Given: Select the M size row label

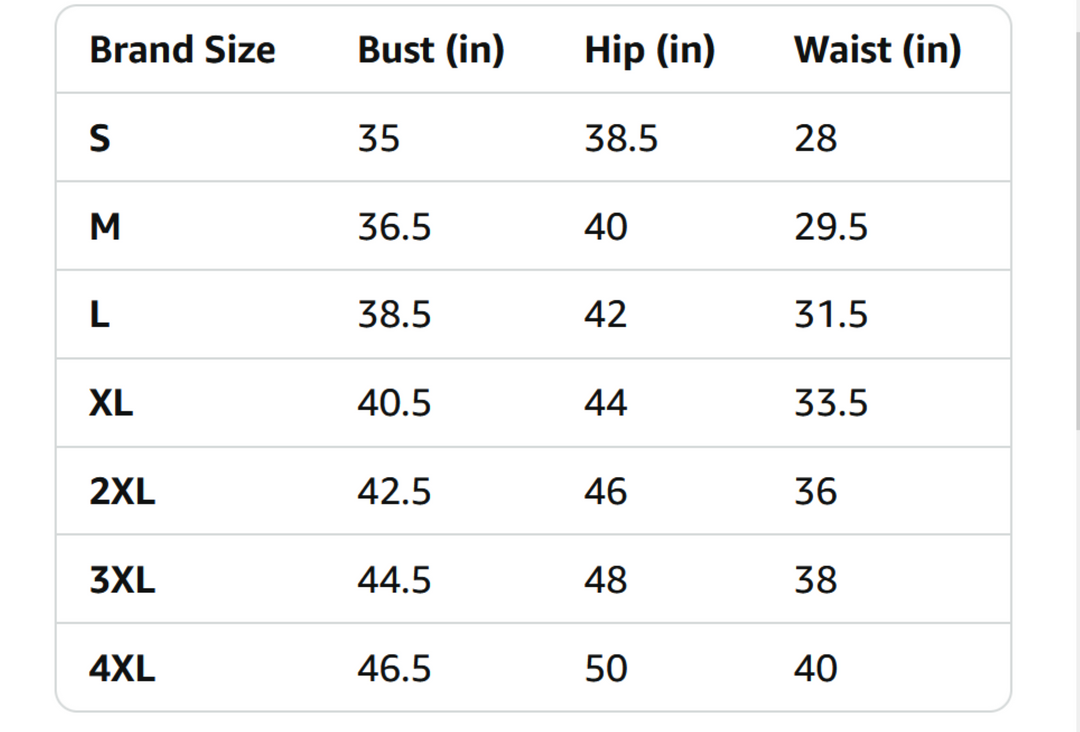Looking at the screenshot, I should 105,227.
